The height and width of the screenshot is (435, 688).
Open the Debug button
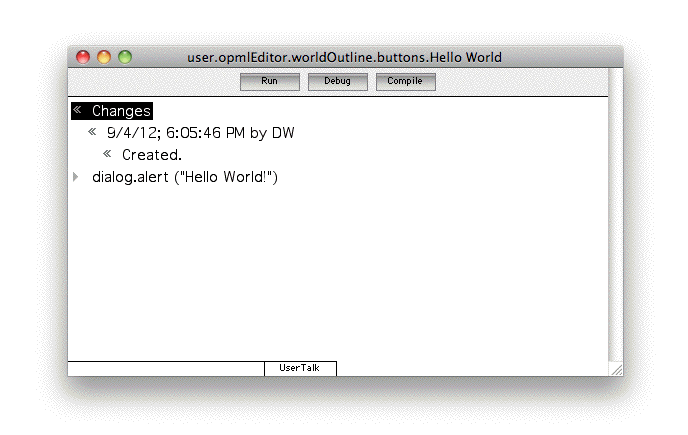[x=337, y=82]
